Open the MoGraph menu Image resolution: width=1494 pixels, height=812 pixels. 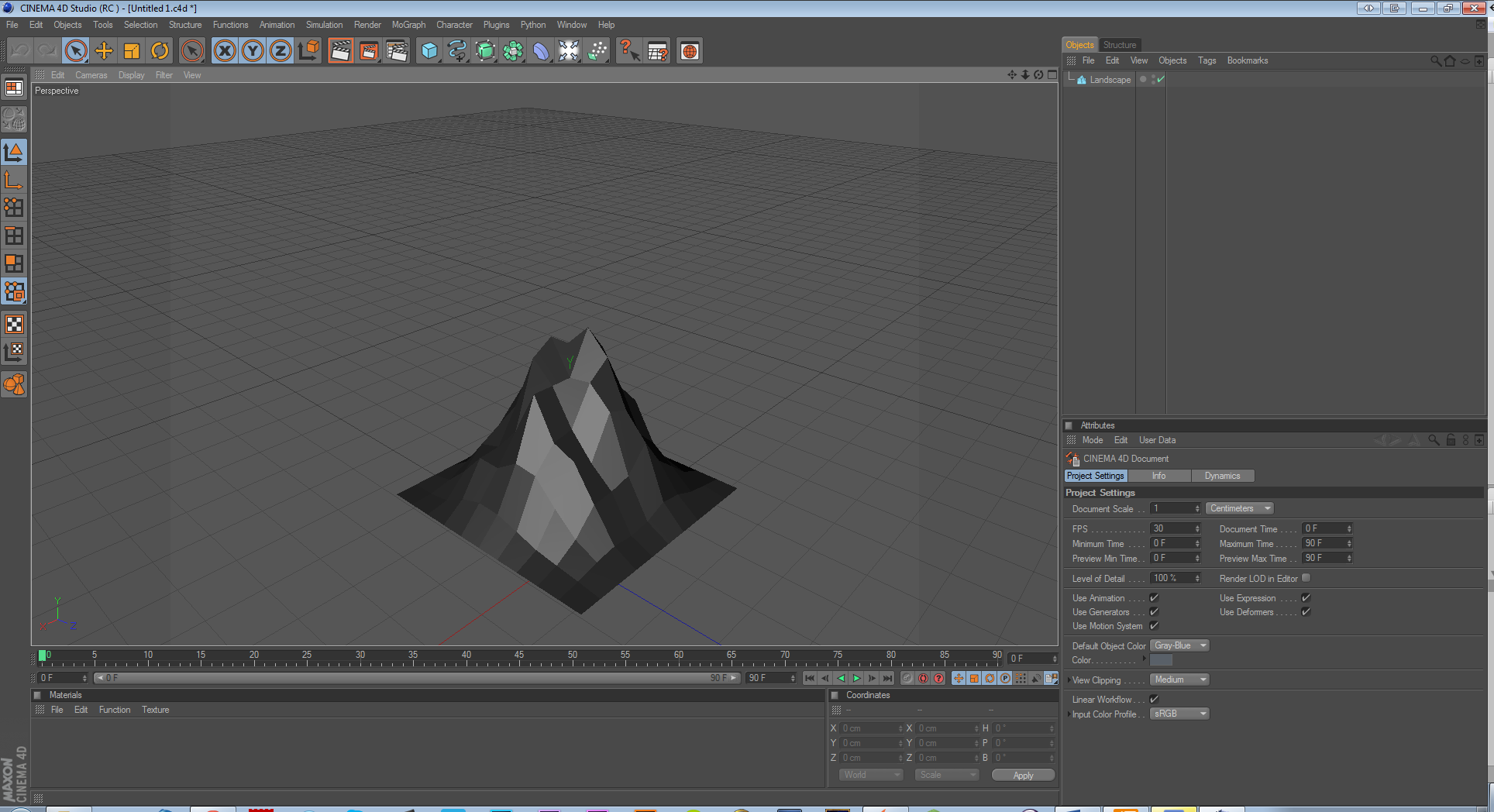click(x=408, y=25)
